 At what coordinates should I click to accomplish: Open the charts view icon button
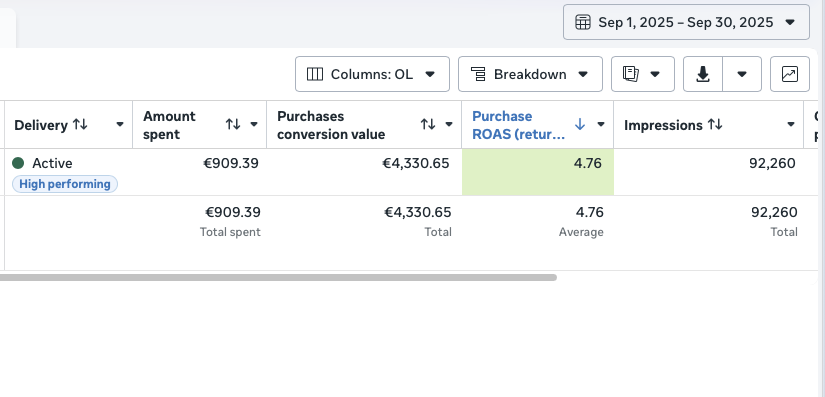point(790,74)
